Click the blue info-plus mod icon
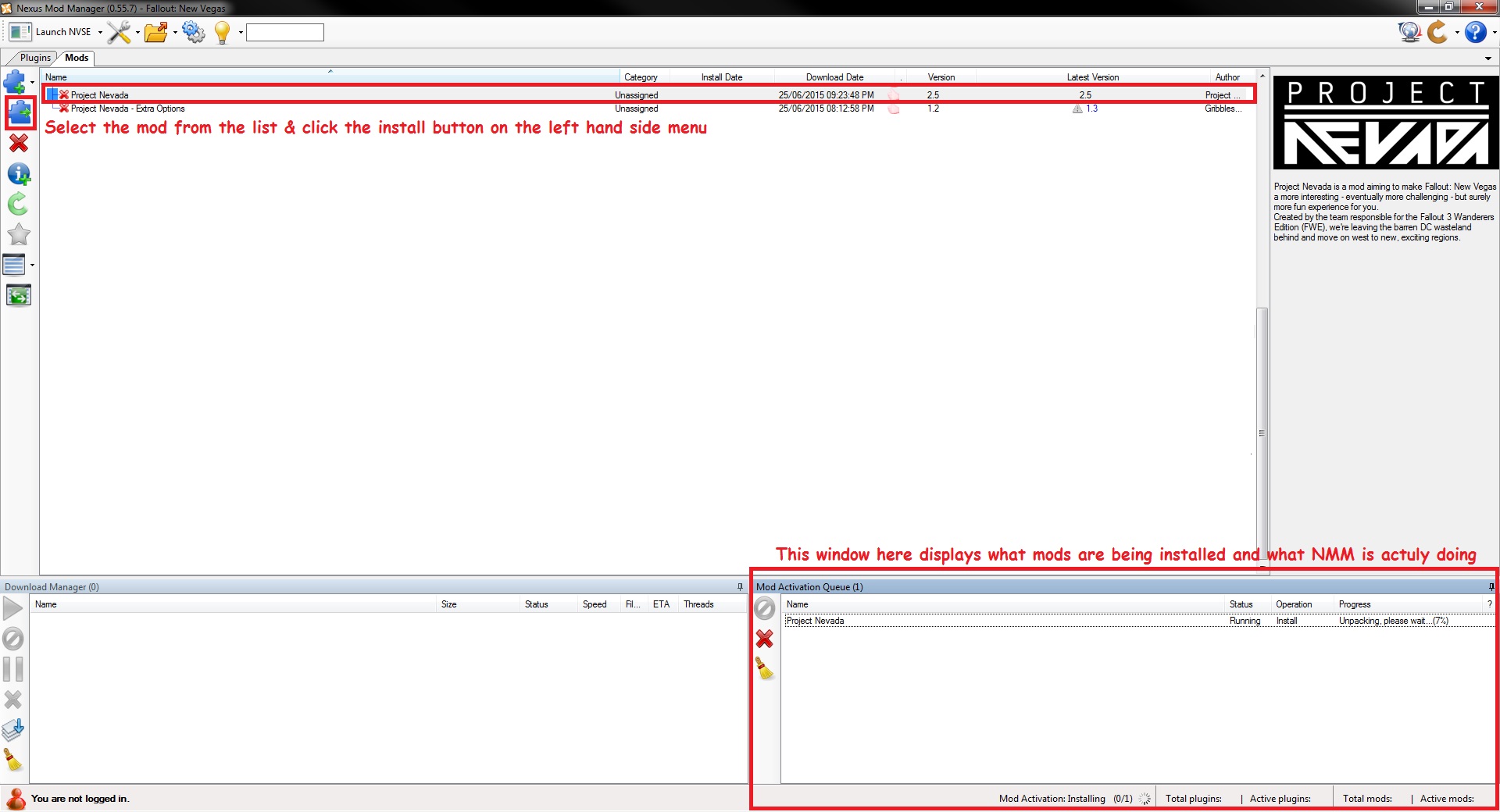Screen dimensions: 1500x812 click(x=19, y=173)
